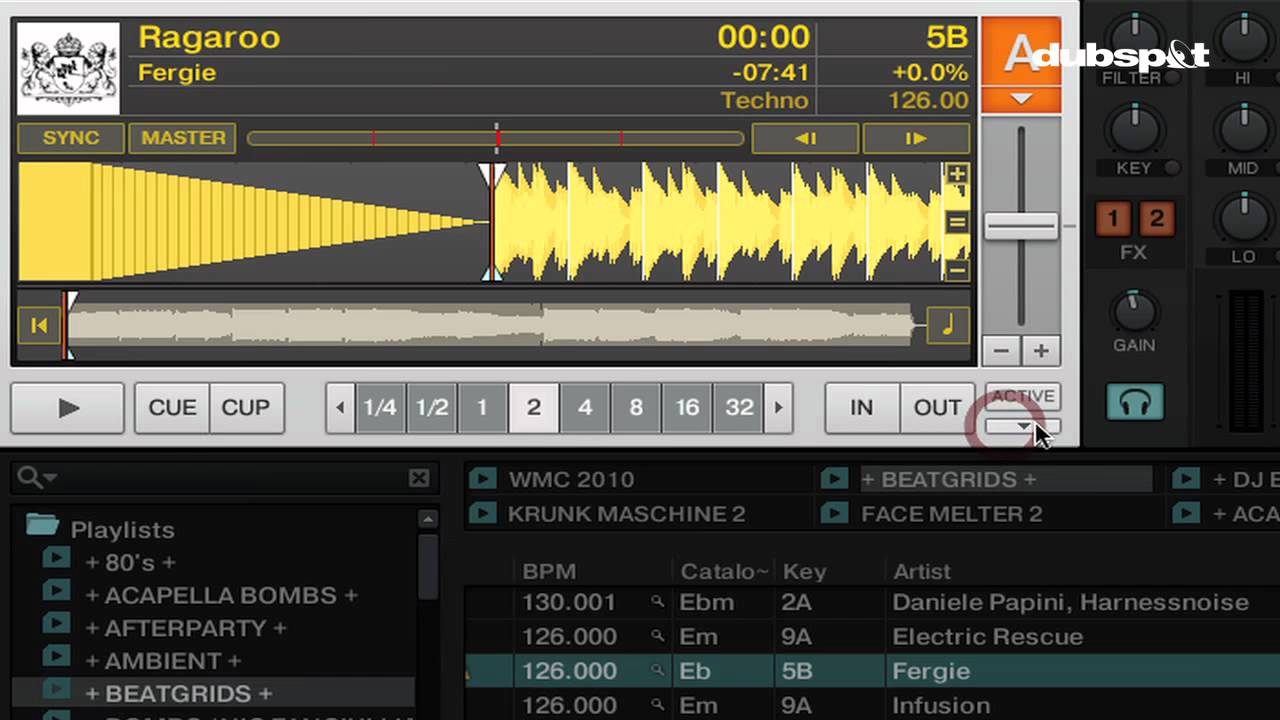The width and height of the screenshot is (1280, 720).
Task: Toggle the FILTER on switch
Action: click(1171, 78)
